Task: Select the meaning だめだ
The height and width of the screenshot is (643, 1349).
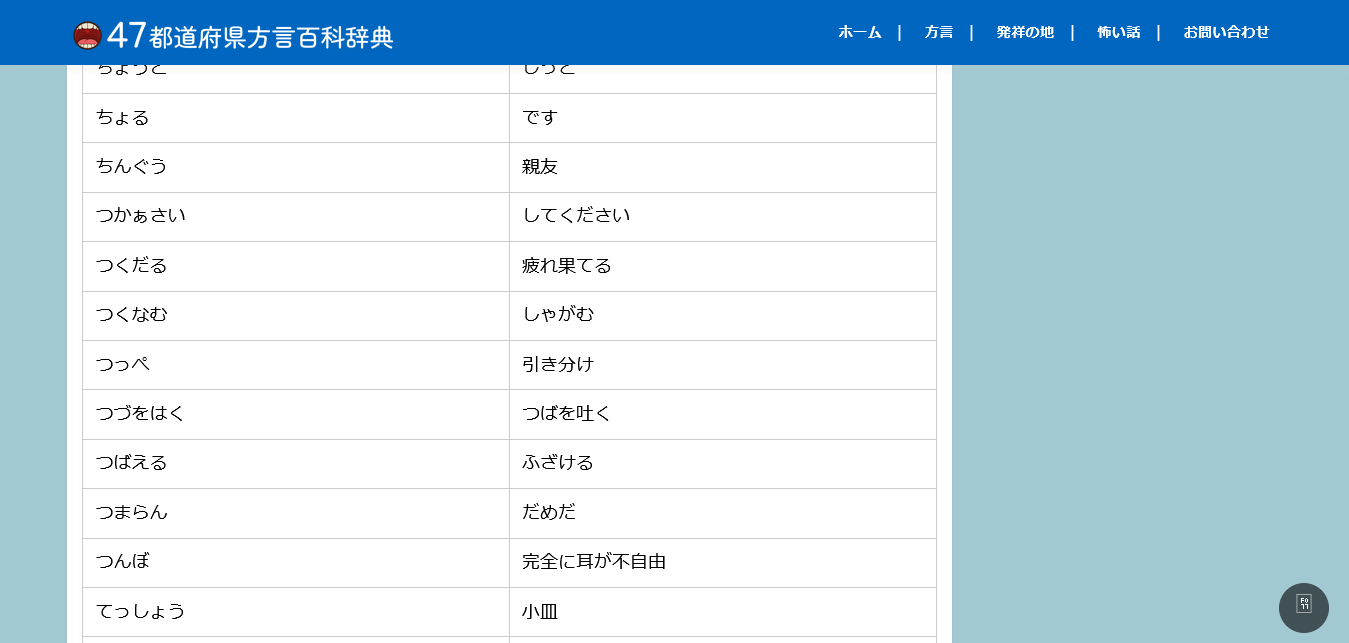Action: click(x=549, y=513)
